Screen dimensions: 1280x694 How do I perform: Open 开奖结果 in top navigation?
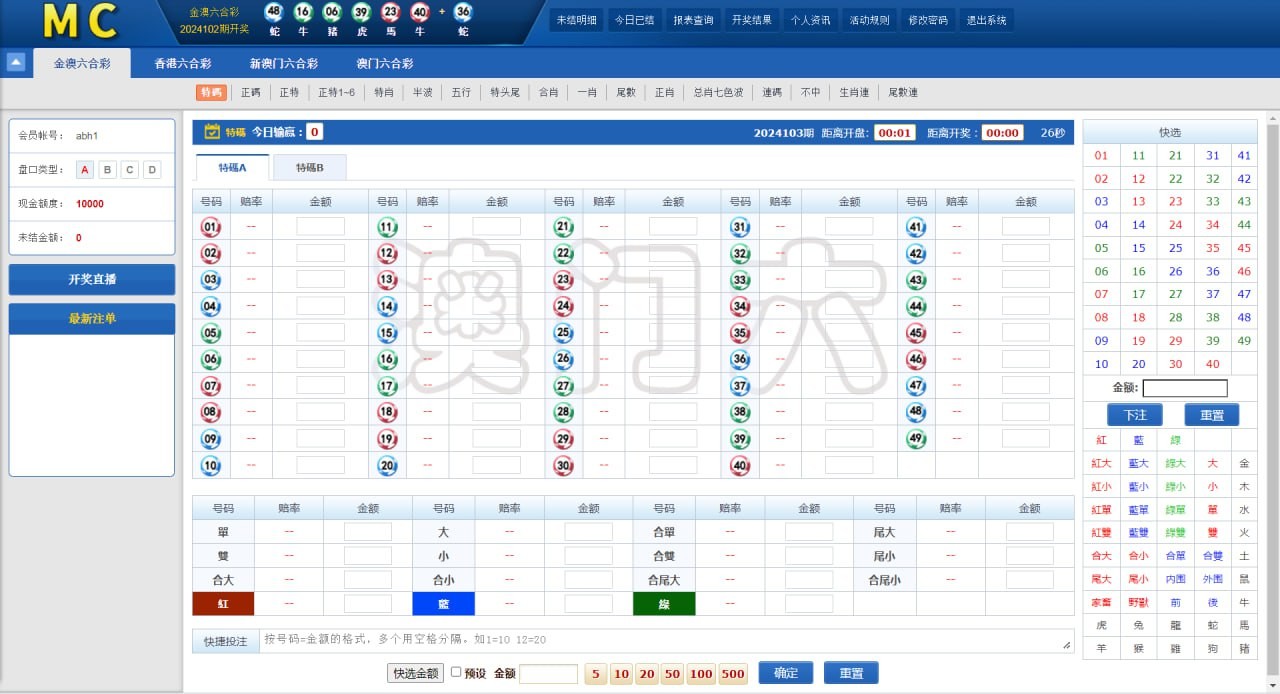click(x=752, y=20)
